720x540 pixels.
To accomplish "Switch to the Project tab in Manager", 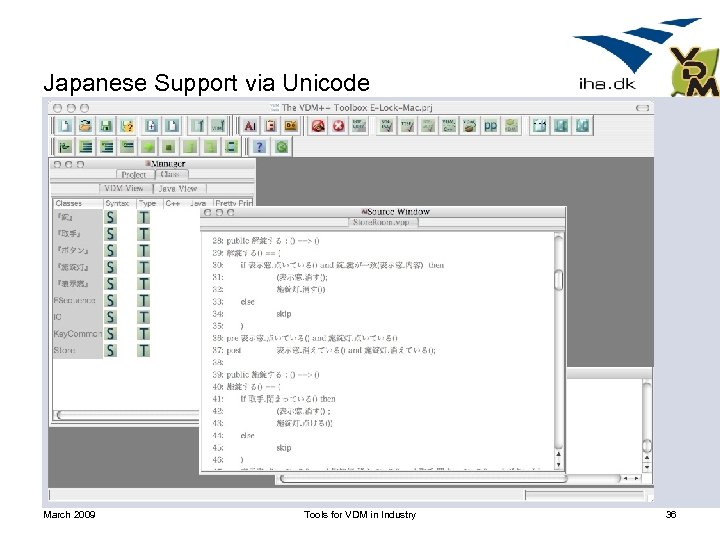I will coord(134,174).
